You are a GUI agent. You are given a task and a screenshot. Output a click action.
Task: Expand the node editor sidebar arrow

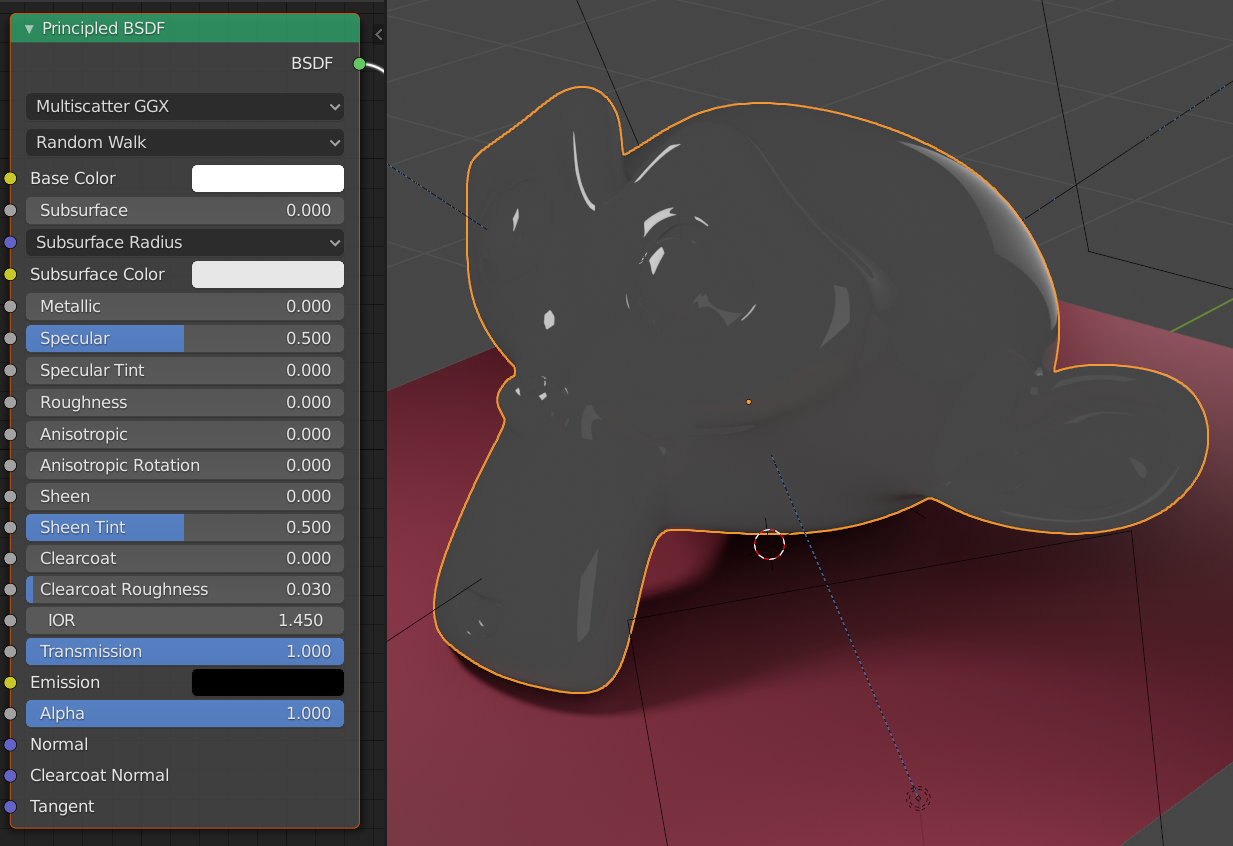coord(377,33)
